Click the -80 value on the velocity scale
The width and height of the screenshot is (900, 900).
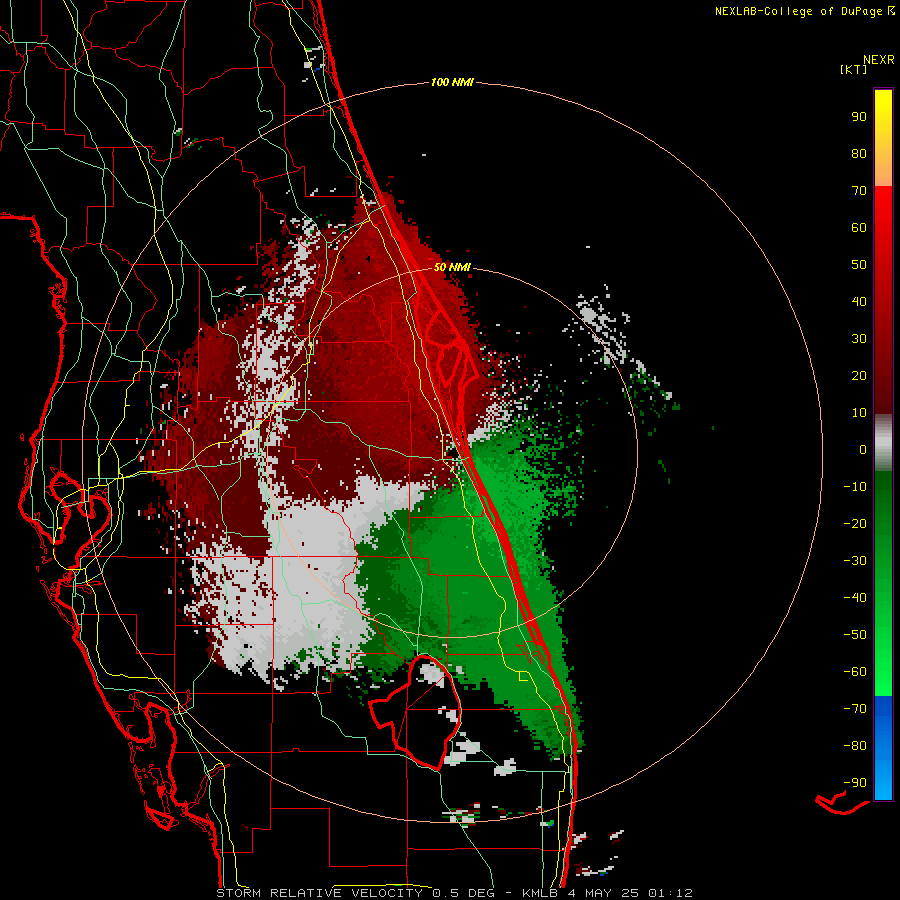[855, 746]
